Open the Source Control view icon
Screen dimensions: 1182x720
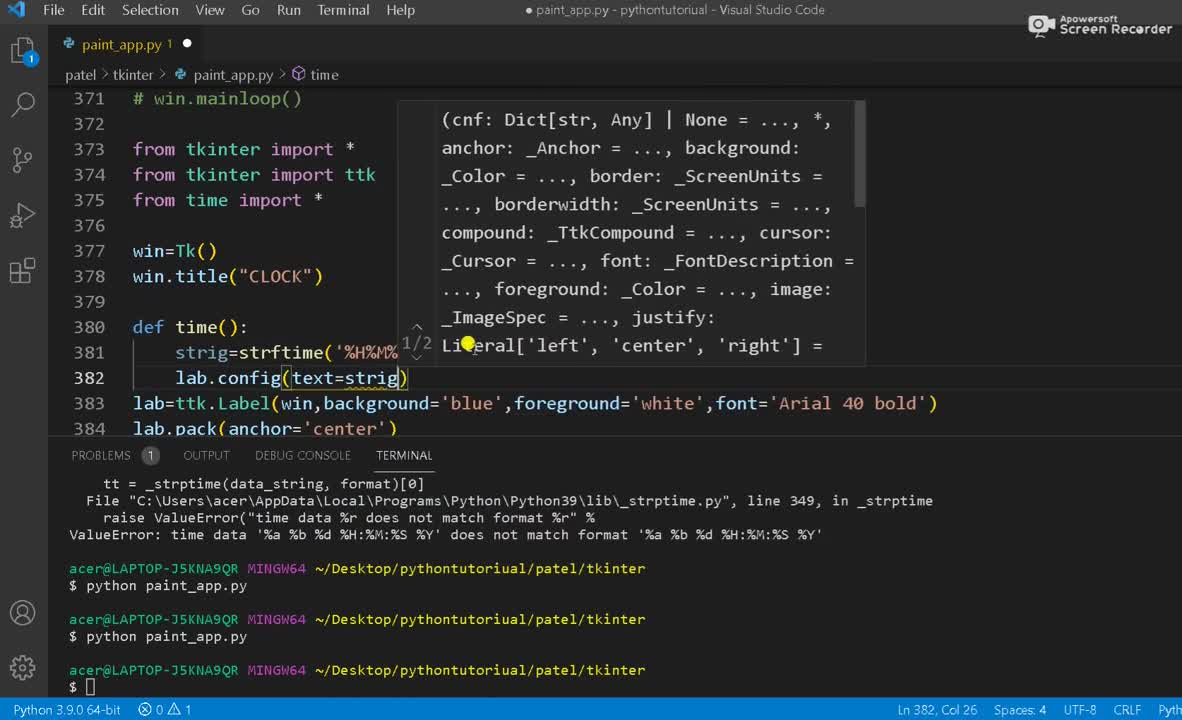[x=23, y=160]
